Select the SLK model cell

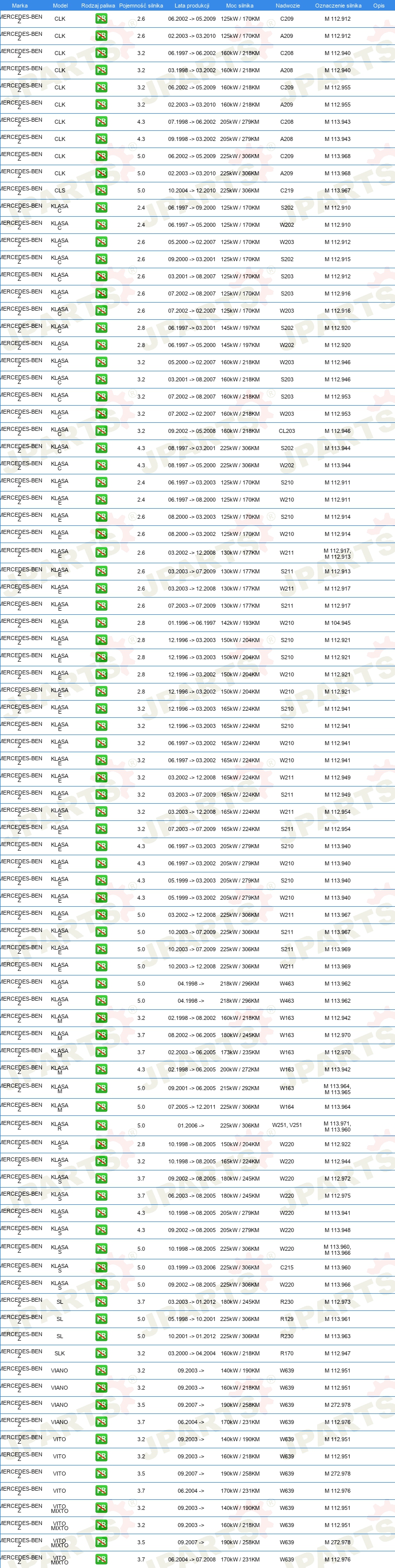tap(60, 1353)
